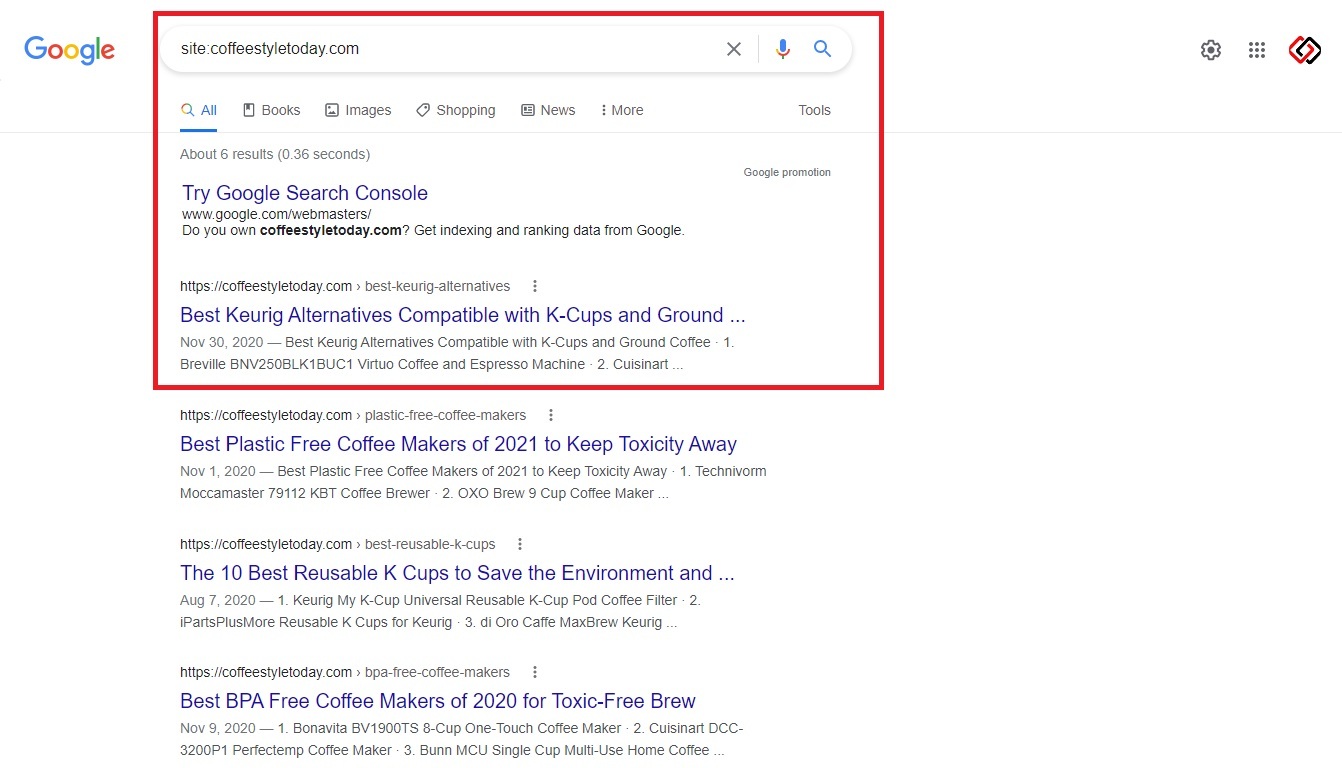Click 'Do you own coffeestyletoday.com?' description
Image resolution: width=1342 pixels, height=768 pixels.
click(433, 230)
